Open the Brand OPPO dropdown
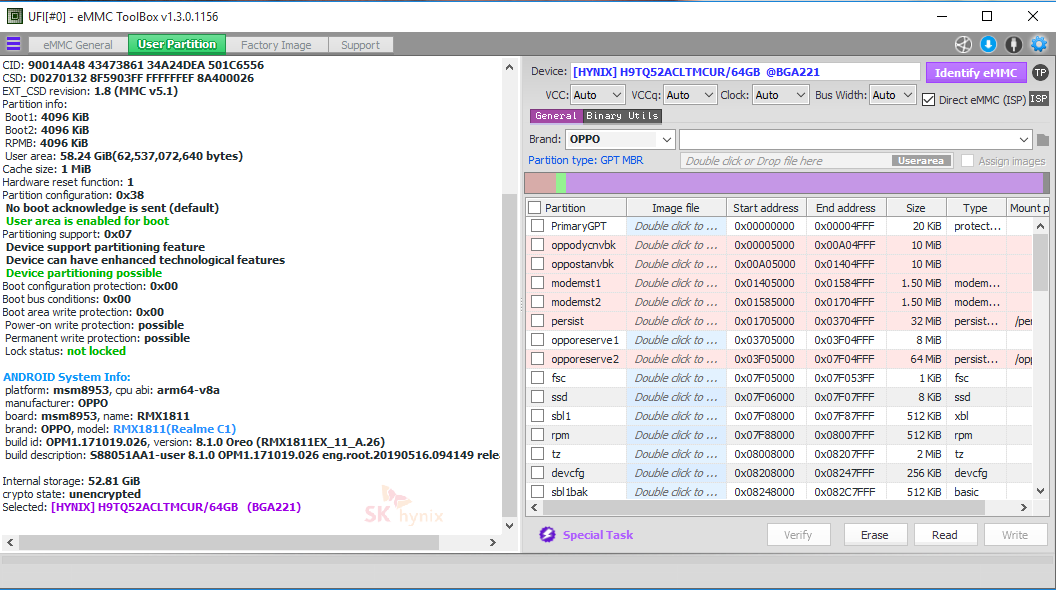Image resolution: width=1056 pixels, height=590 pixels. click(x=620, y=139)
